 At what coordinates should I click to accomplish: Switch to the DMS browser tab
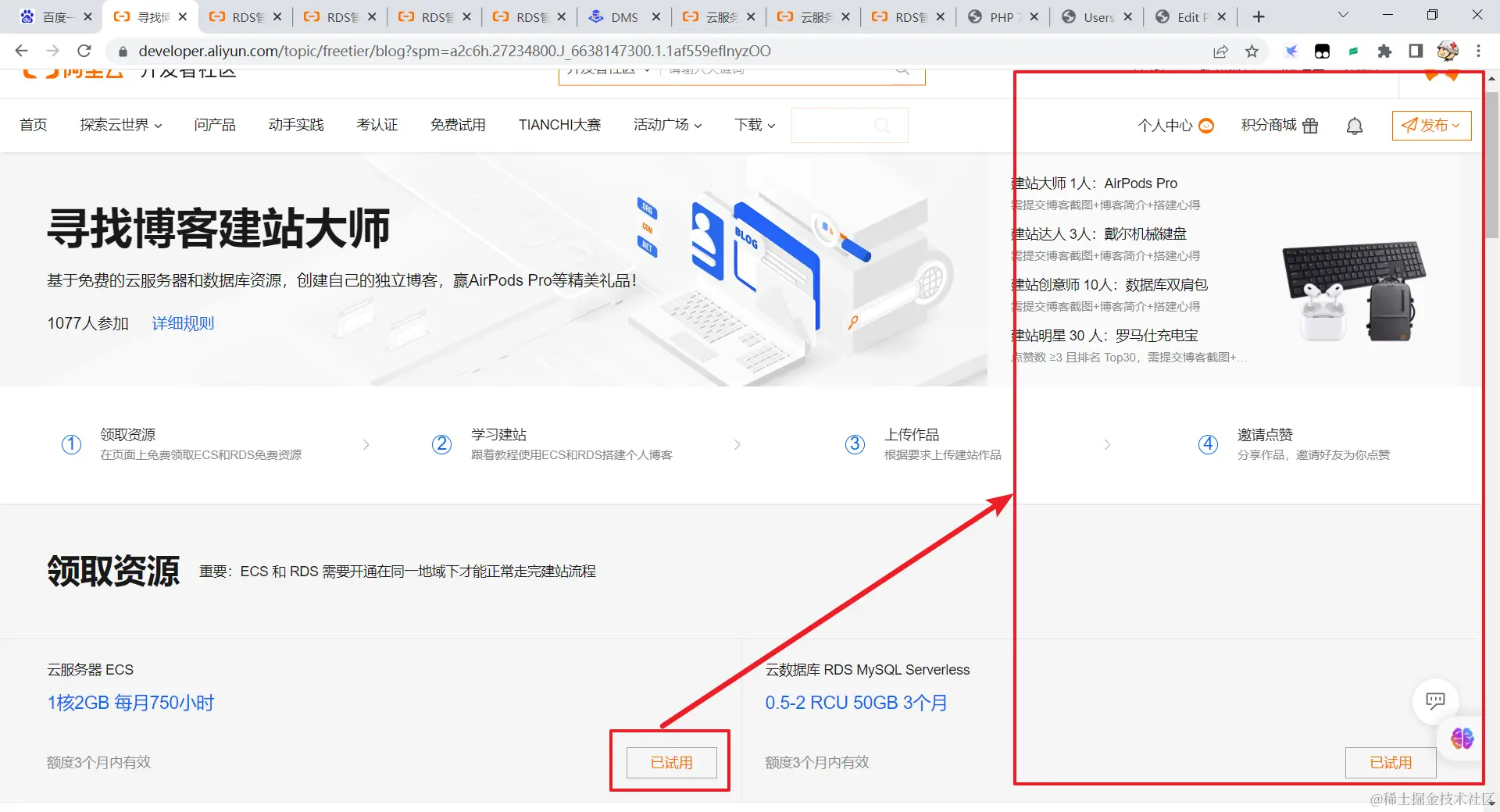click(x=623, y=17)
